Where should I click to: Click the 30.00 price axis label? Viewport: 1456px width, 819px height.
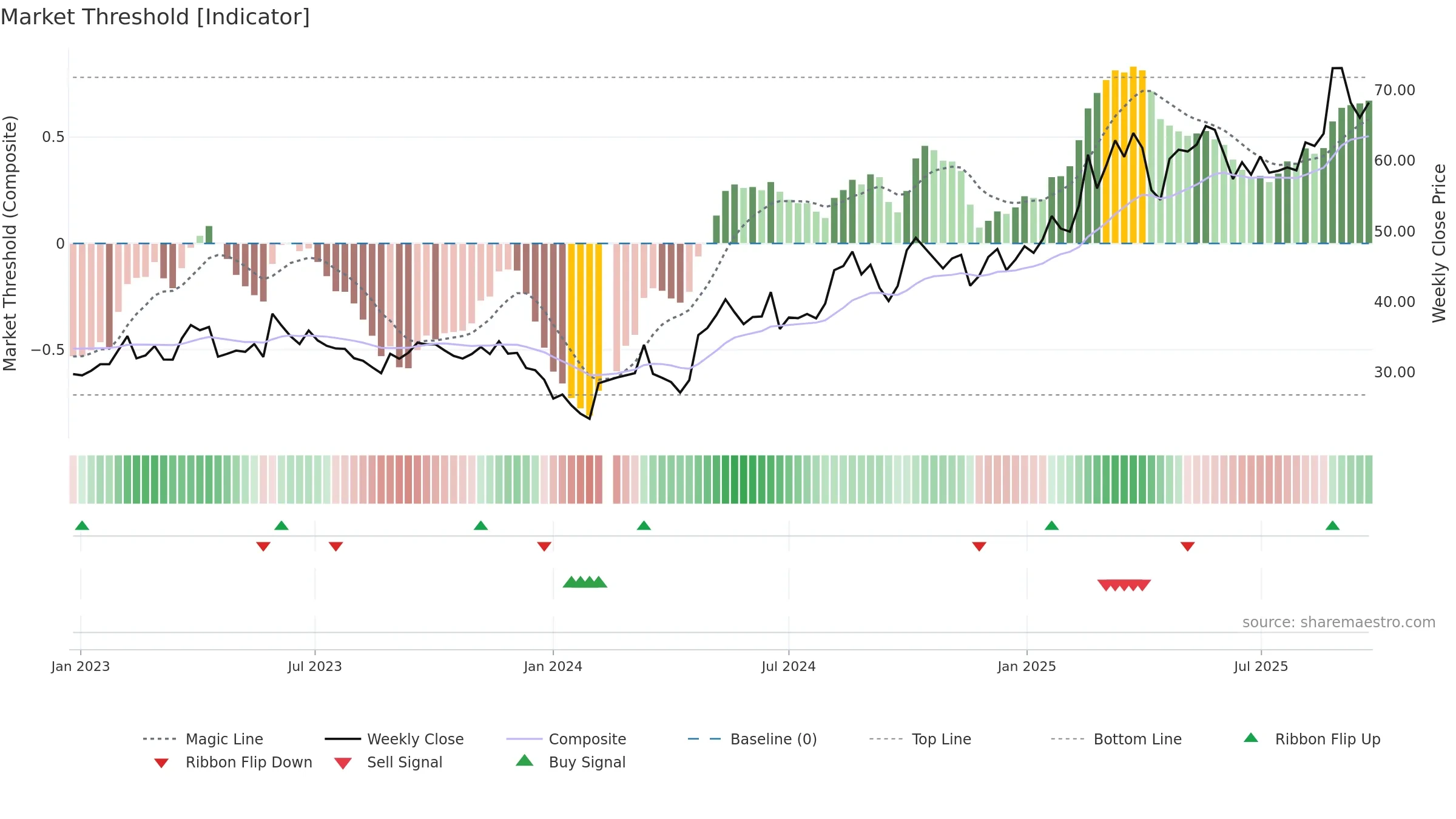click(x=1395, y=372)
